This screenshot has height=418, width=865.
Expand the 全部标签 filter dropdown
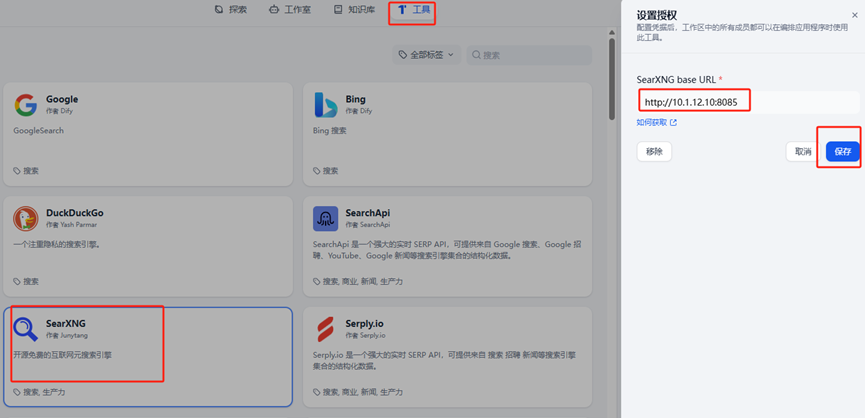pyautogui.click(x=426, y=55)
